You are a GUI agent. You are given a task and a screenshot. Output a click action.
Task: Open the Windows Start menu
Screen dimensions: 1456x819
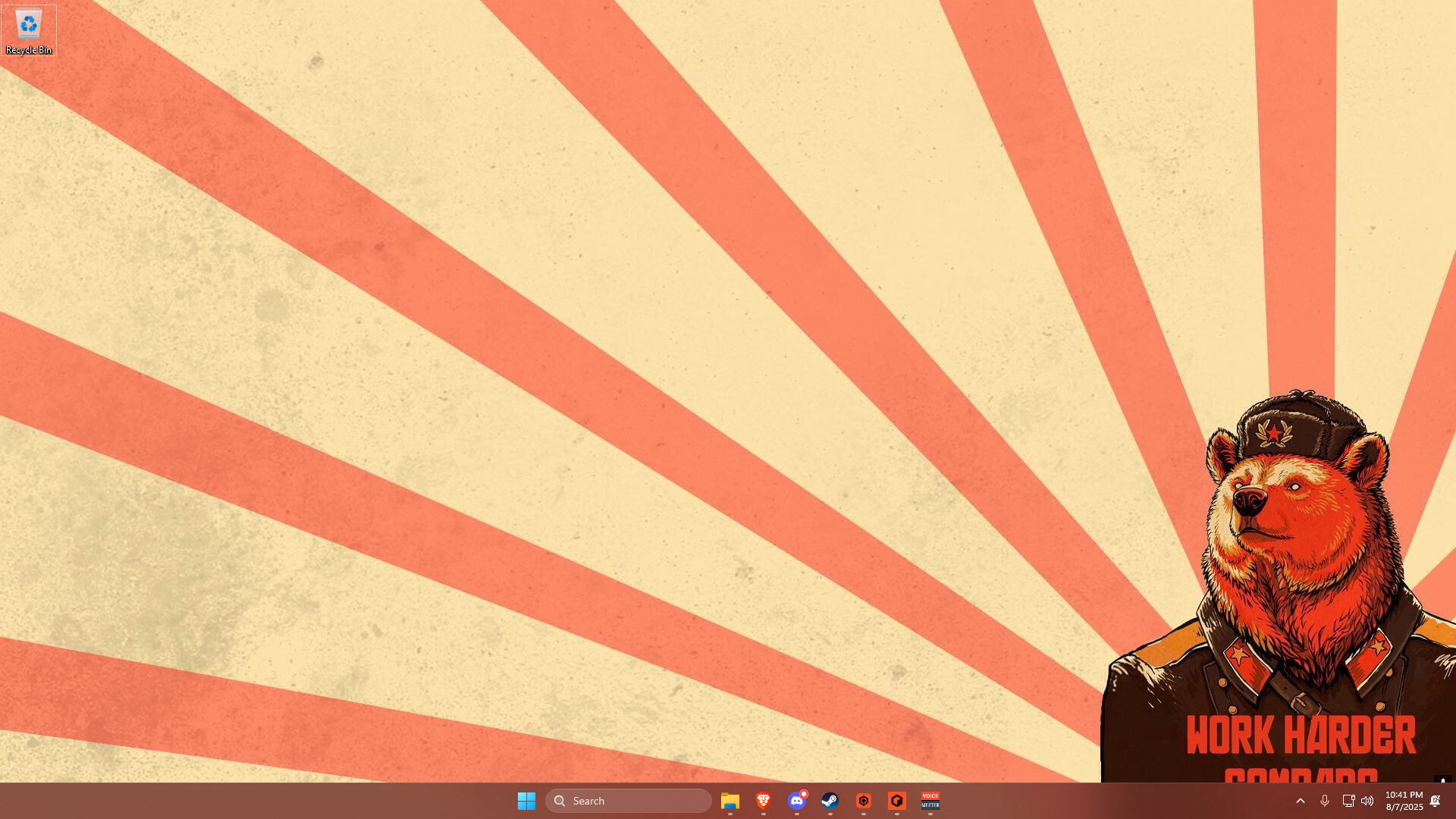pos(526,801)
